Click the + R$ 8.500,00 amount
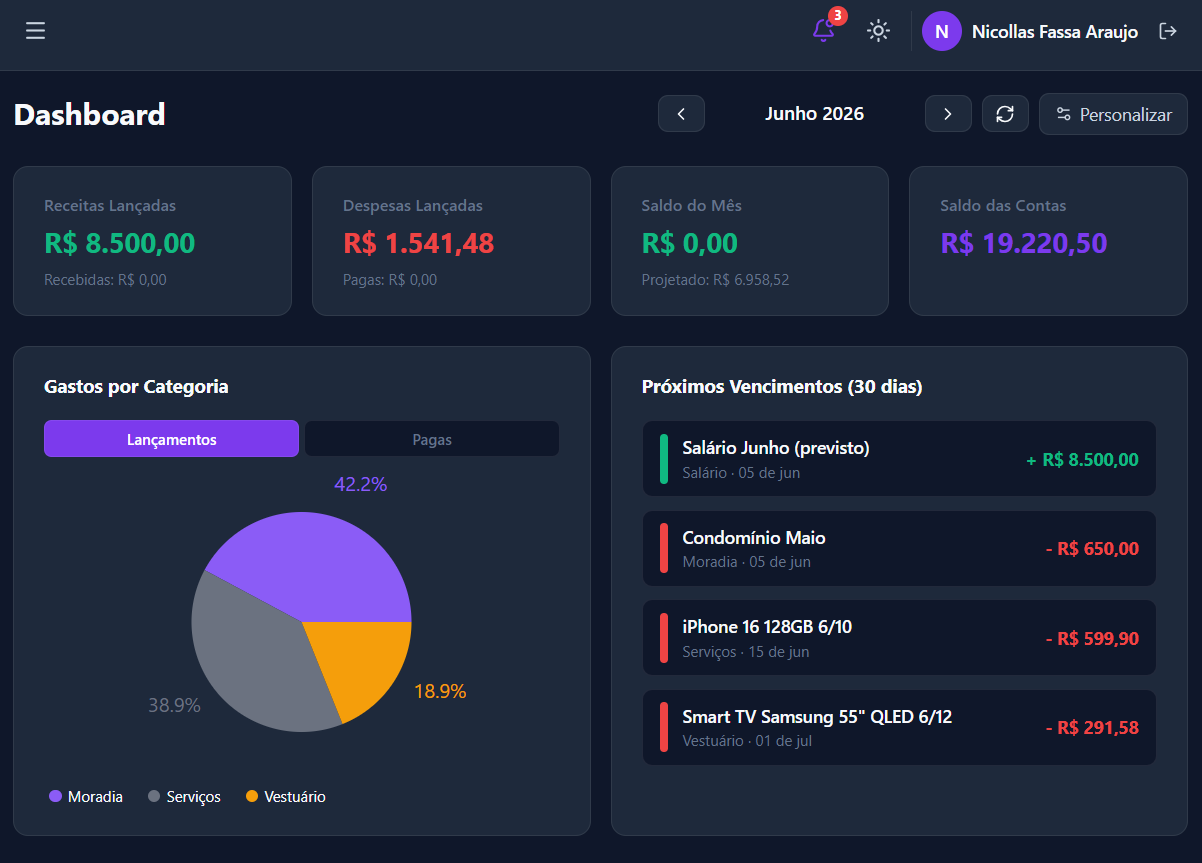Image resolution: width=1202 pixels, height=863 pixels. (x=1082, y=460)
